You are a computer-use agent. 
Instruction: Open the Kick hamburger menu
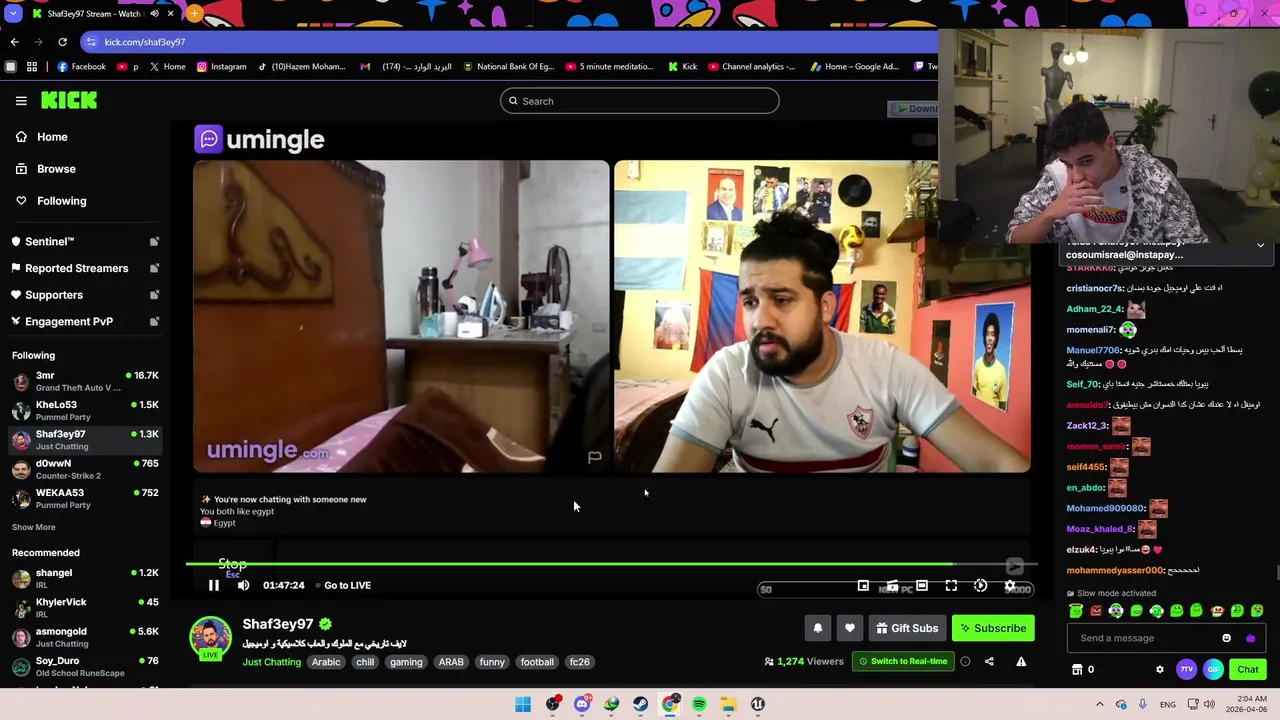(21, 100)
